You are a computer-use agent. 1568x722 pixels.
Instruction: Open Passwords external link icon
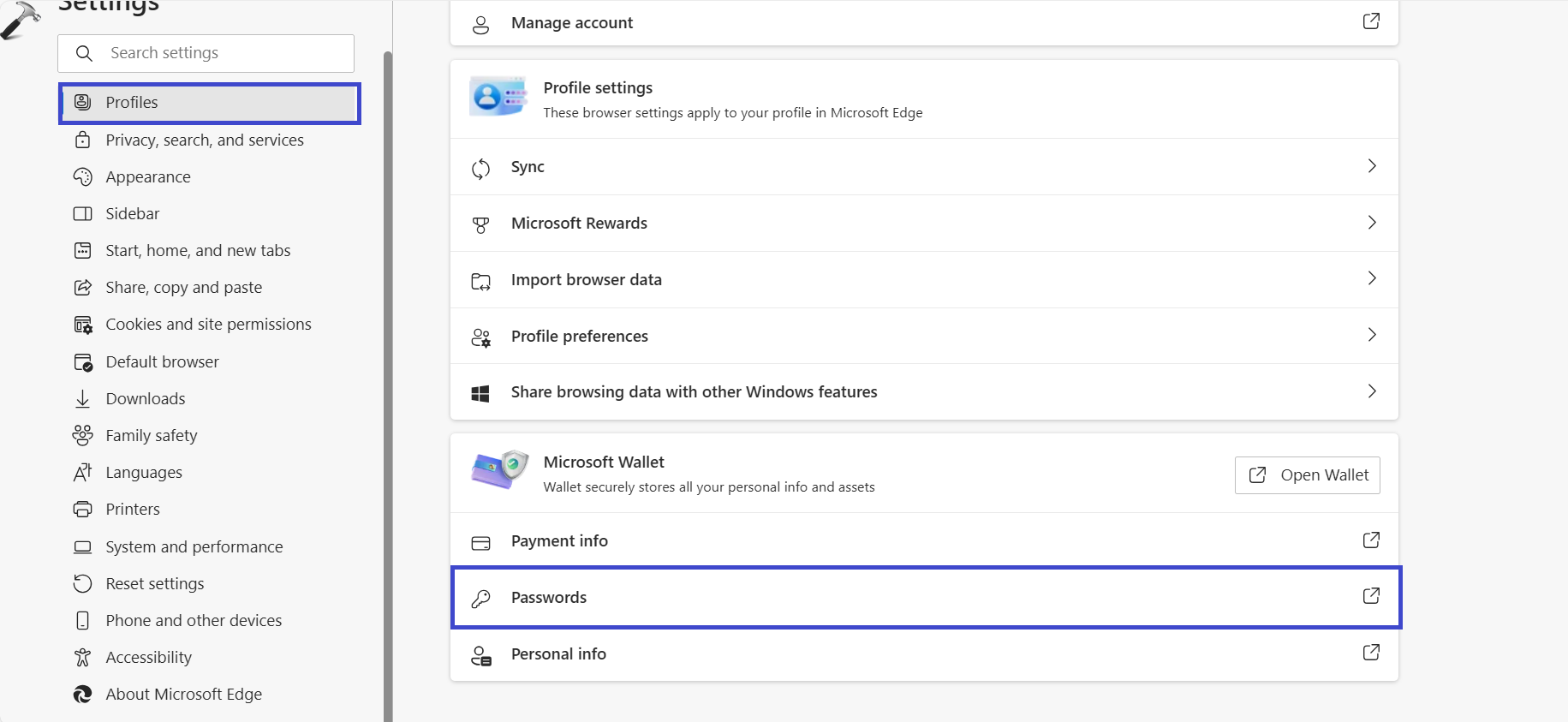pos(1370,596)
